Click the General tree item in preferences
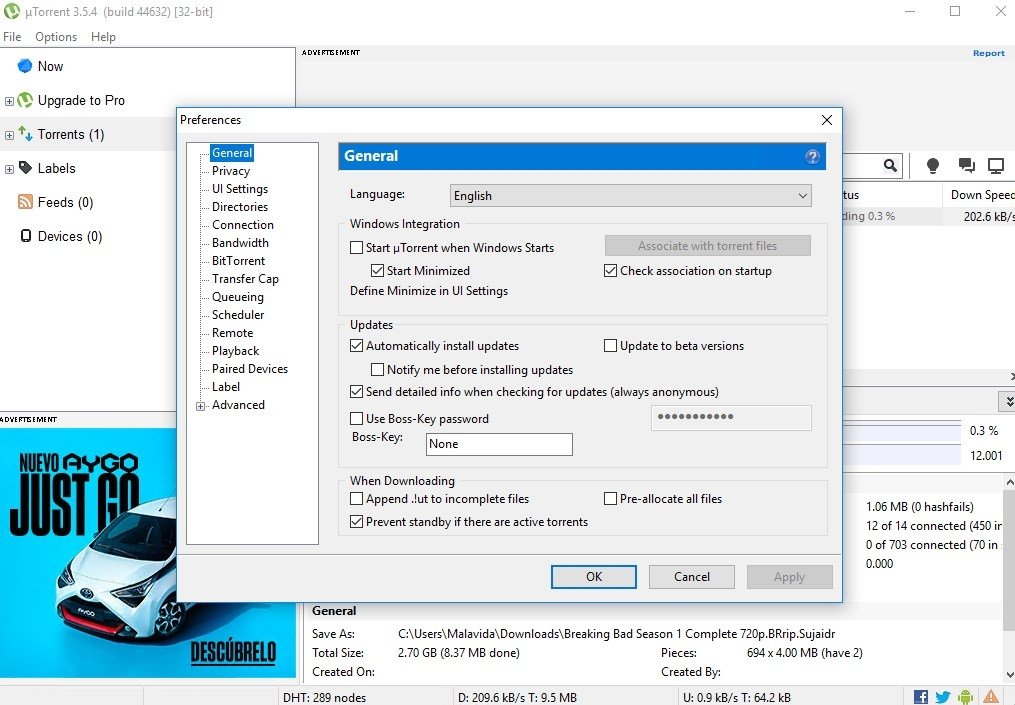Image resolution: width=1015 pixels, height=705 pixels. [x=232, y=153]
